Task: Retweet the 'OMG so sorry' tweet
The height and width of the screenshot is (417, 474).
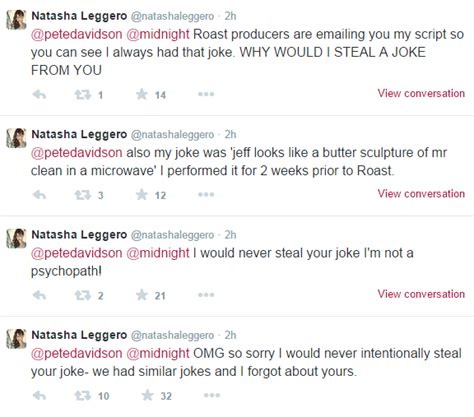Action: coord(82,396)
